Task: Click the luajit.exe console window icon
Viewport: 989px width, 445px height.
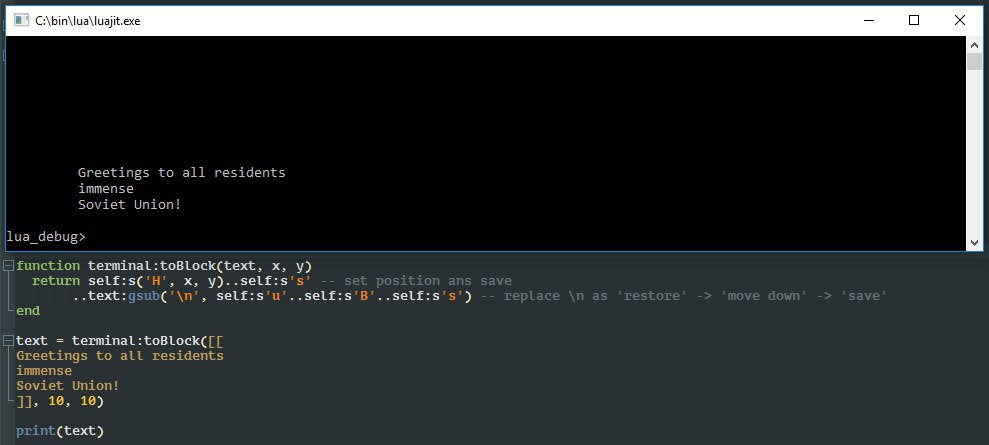Action: (22, 20)
